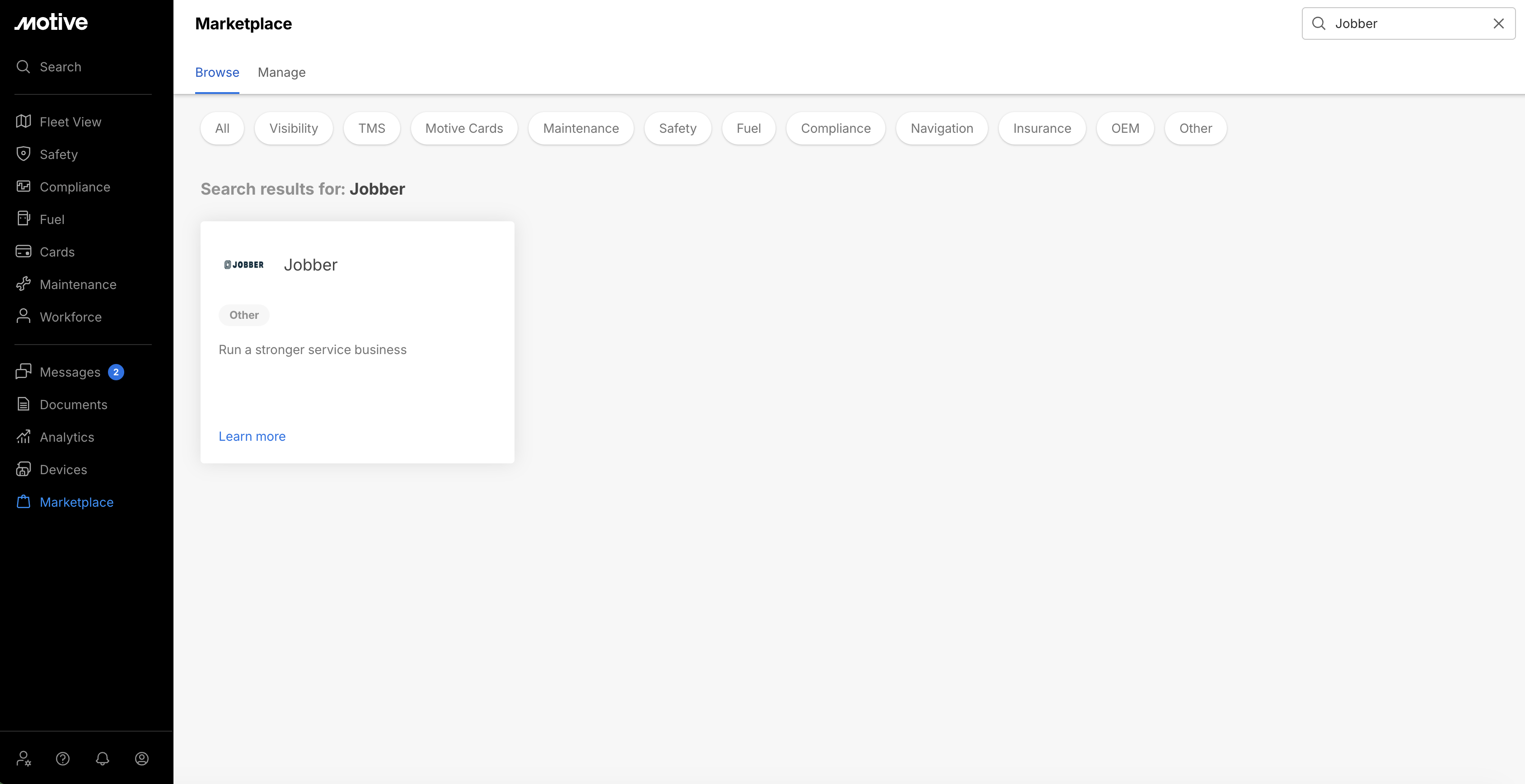Open admin user settings icon

23,759
